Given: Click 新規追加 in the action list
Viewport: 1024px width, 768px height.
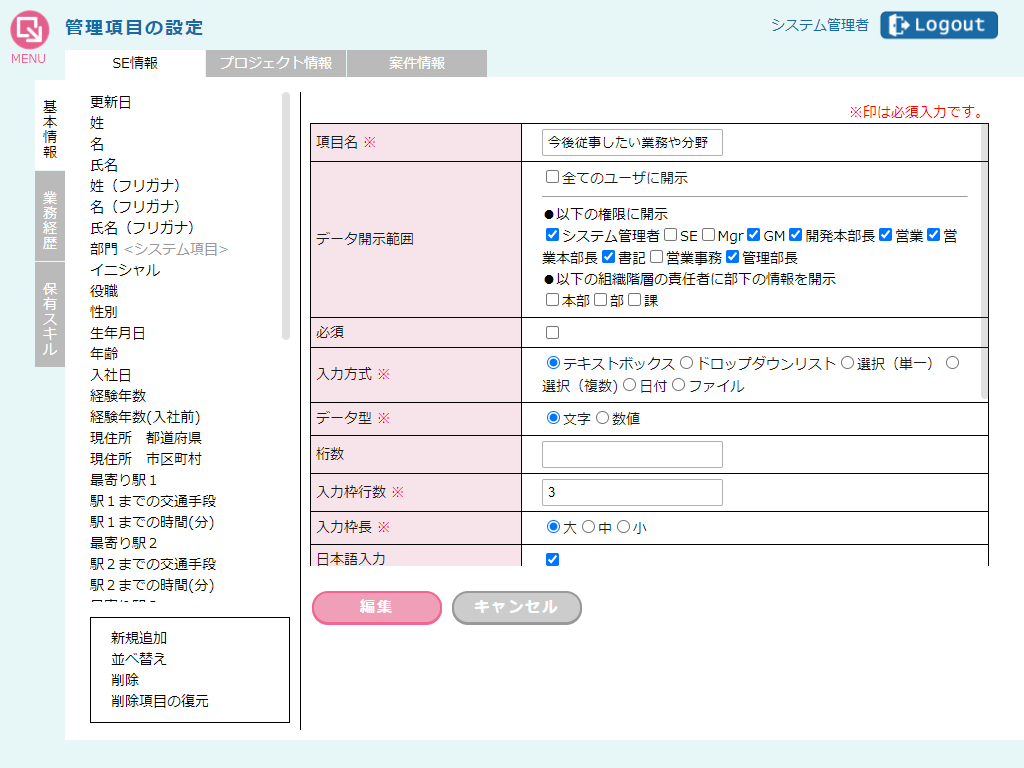Looking at the screenshot, I should (139, 638).
